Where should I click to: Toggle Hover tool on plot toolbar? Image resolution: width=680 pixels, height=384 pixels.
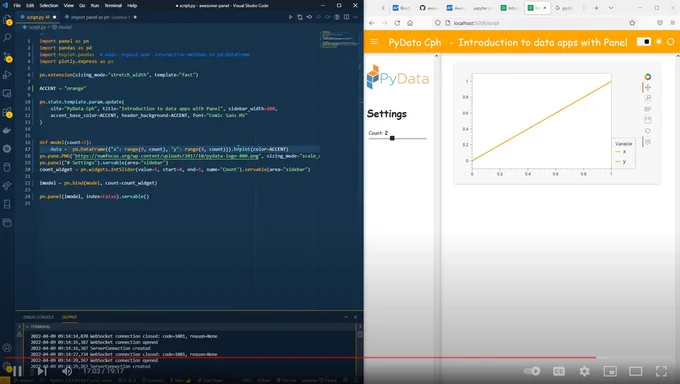pos(647,142)
